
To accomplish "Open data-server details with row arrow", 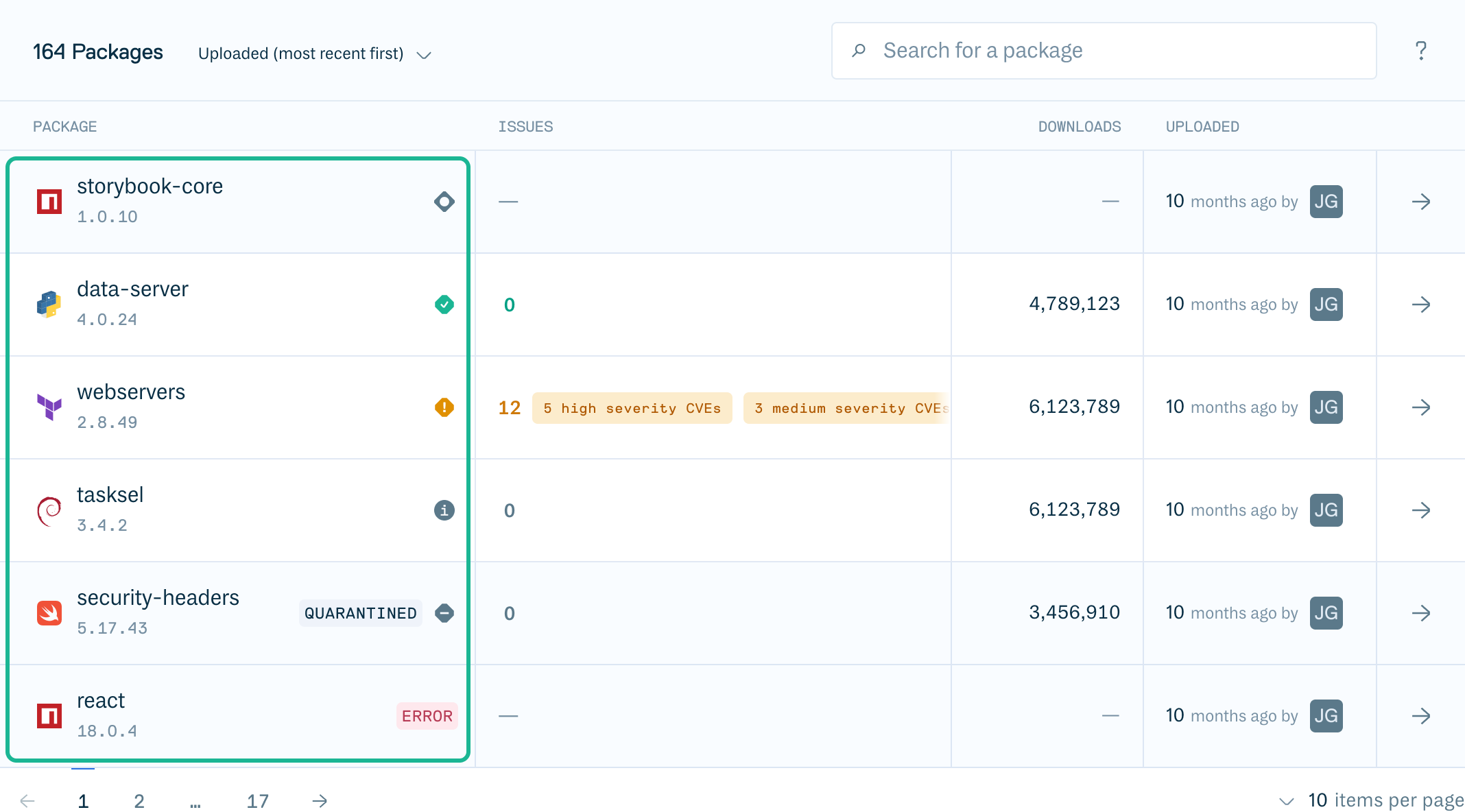I will pos(1421,304).
